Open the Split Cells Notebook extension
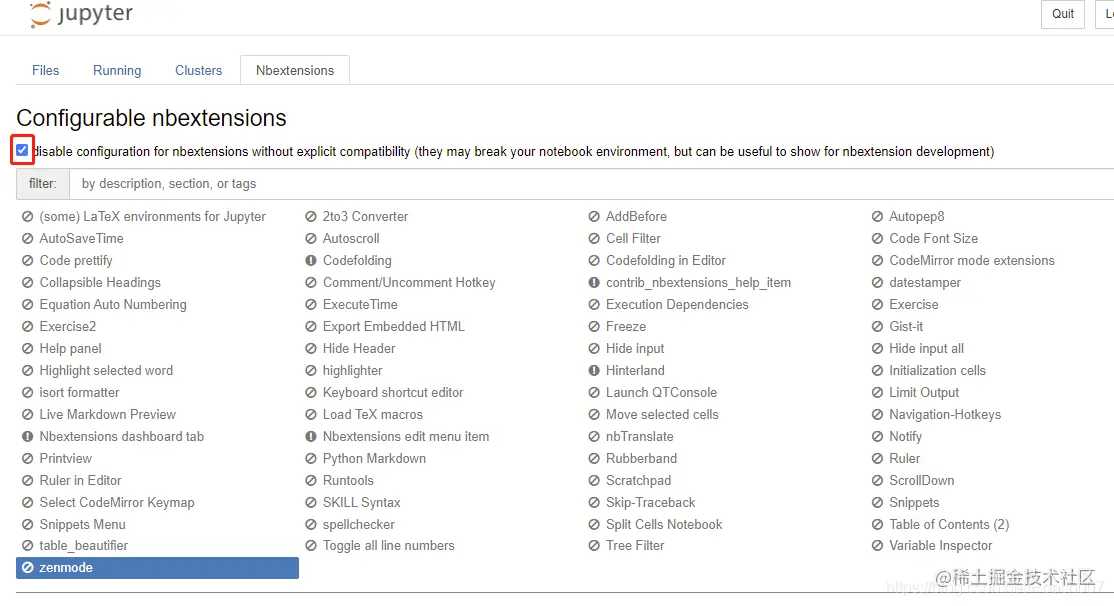This screenshot has width=1114, height=606. point(664,525)
